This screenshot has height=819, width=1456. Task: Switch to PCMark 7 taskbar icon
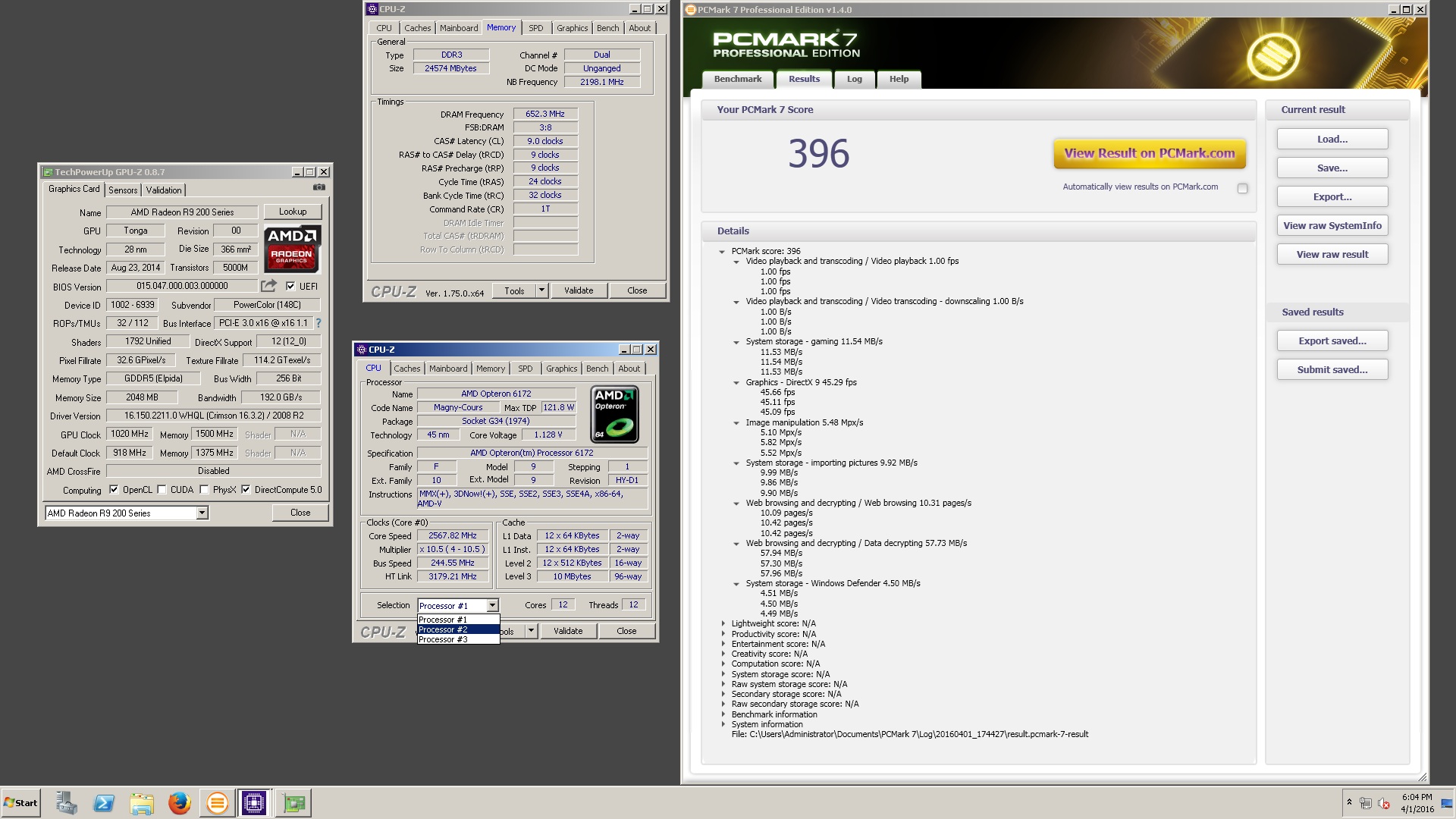click(217, 803)
